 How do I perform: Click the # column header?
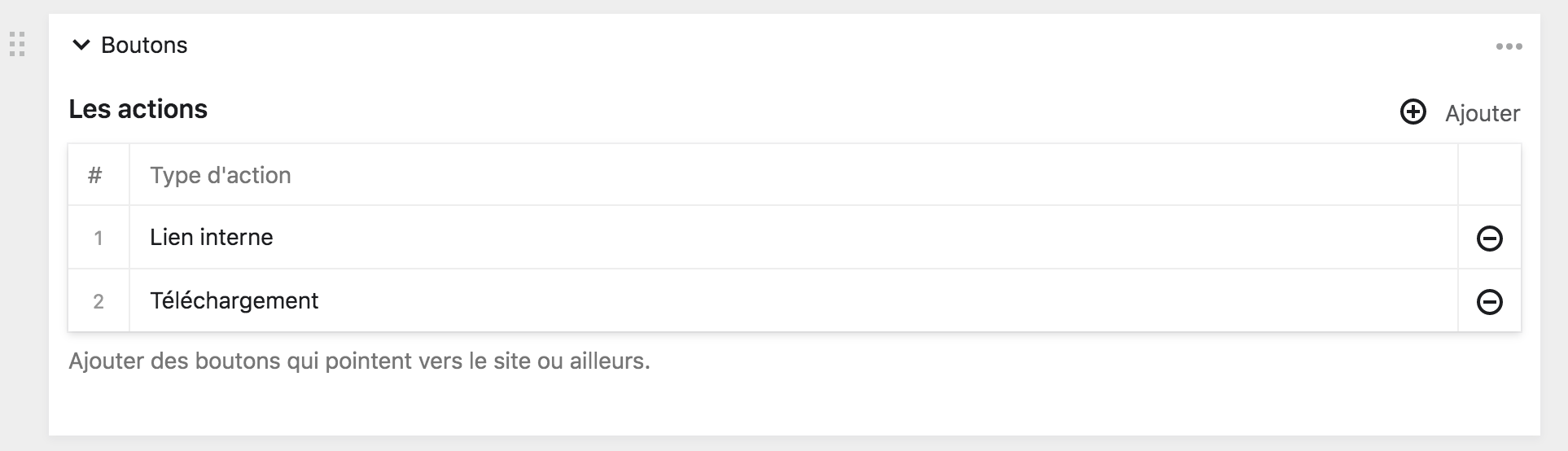coord(95,175)
